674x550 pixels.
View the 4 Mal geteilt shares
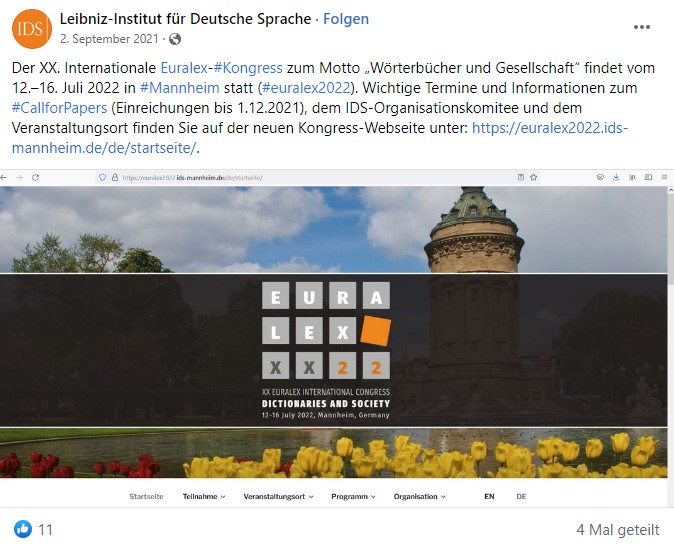pyautogui.click(x=618, y=529)
